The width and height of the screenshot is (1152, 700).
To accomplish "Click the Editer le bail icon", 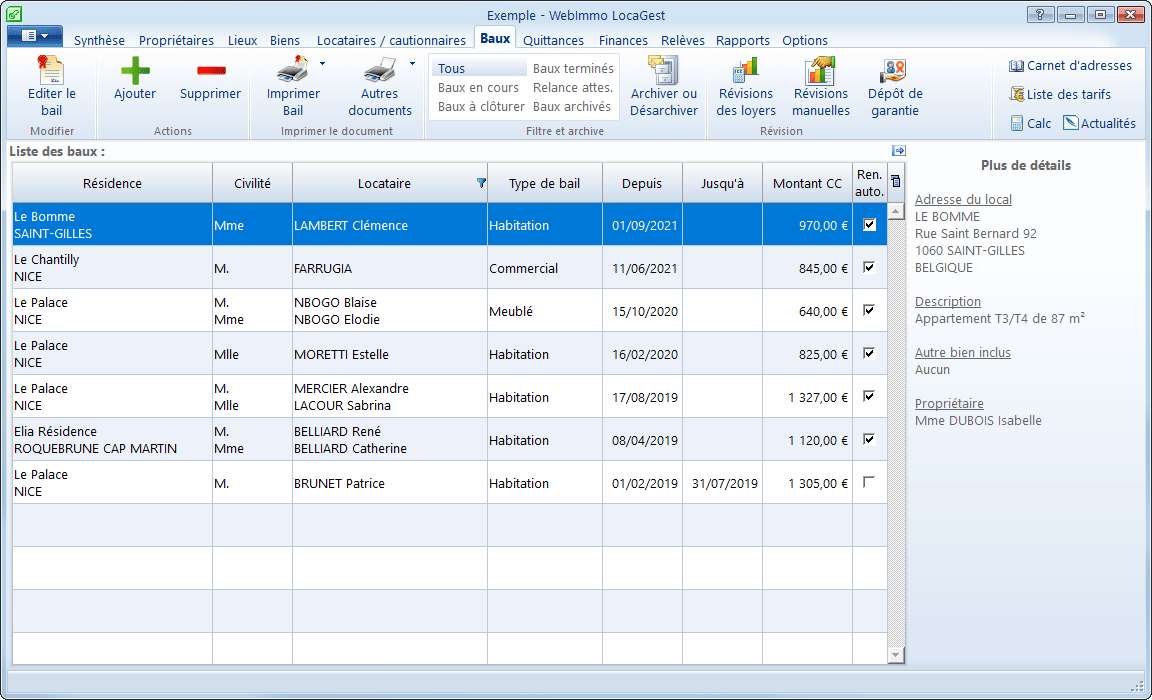I will [x=51, y=71].
